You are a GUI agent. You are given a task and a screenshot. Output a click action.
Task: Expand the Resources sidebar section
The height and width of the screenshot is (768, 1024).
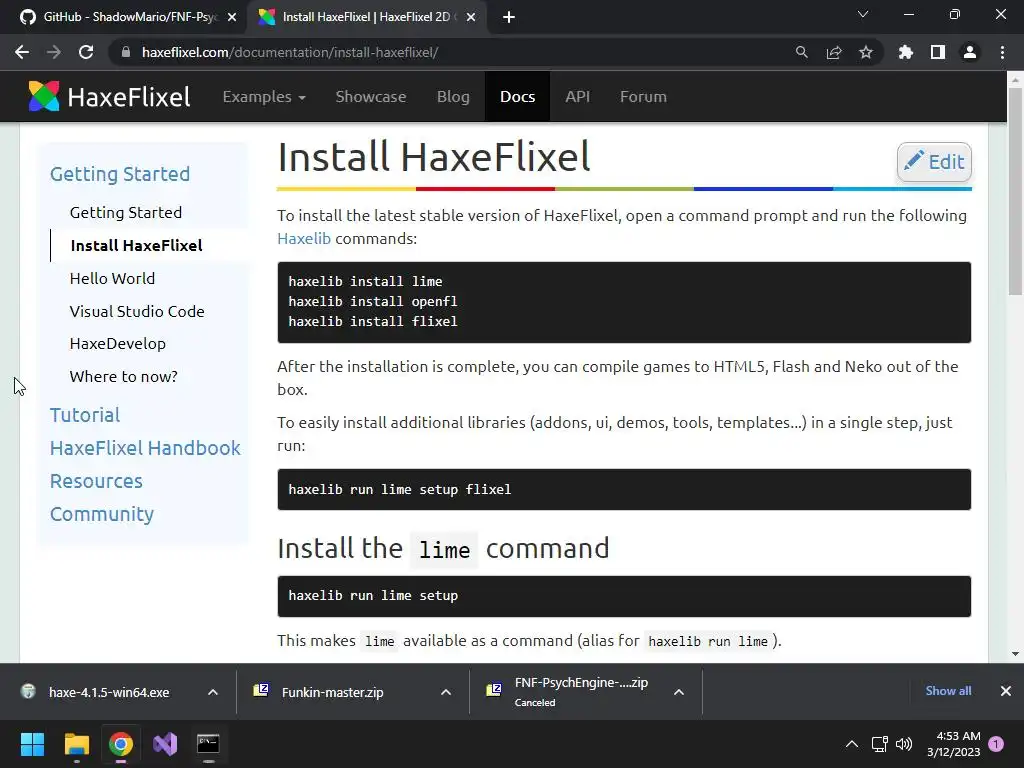(x=96, y=481)
